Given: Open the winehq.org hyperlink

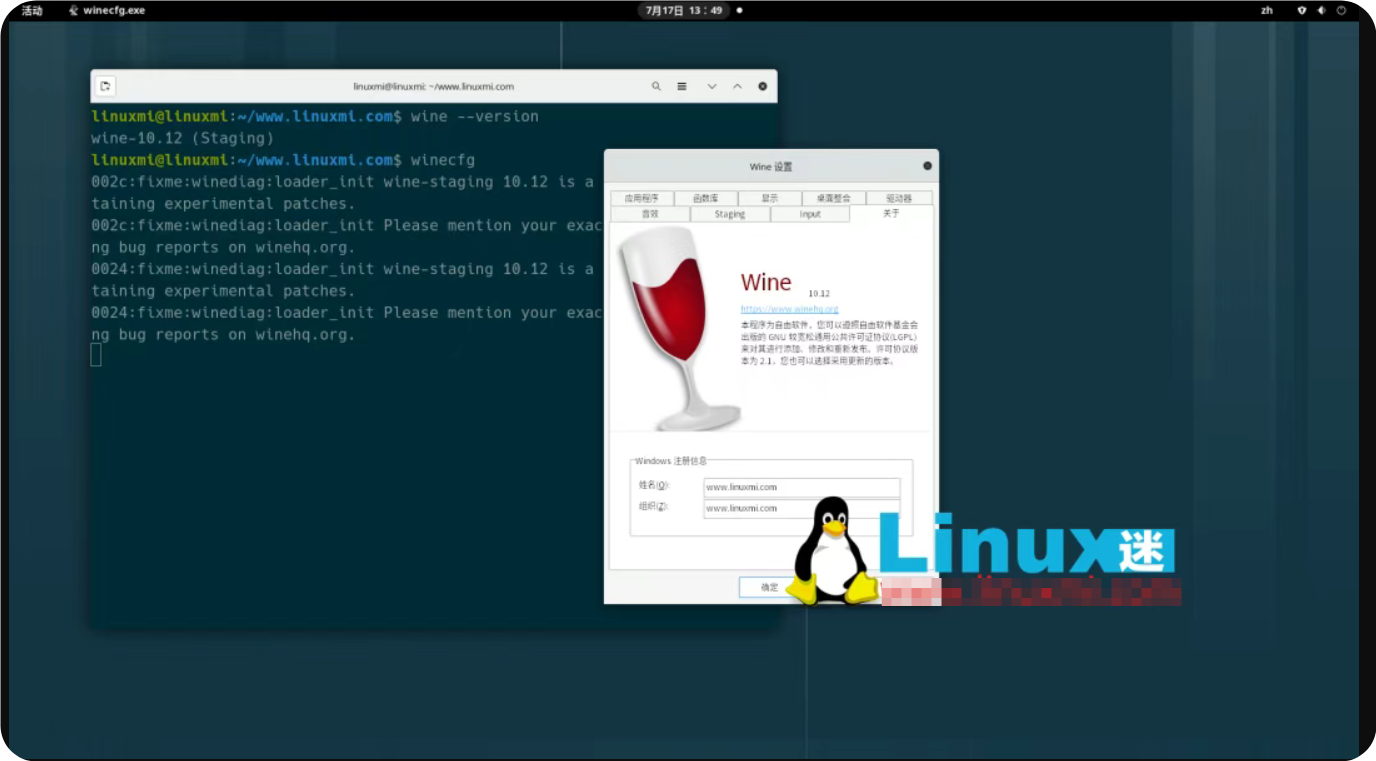Looking at the screenshot, I should (x=789, y=309).
